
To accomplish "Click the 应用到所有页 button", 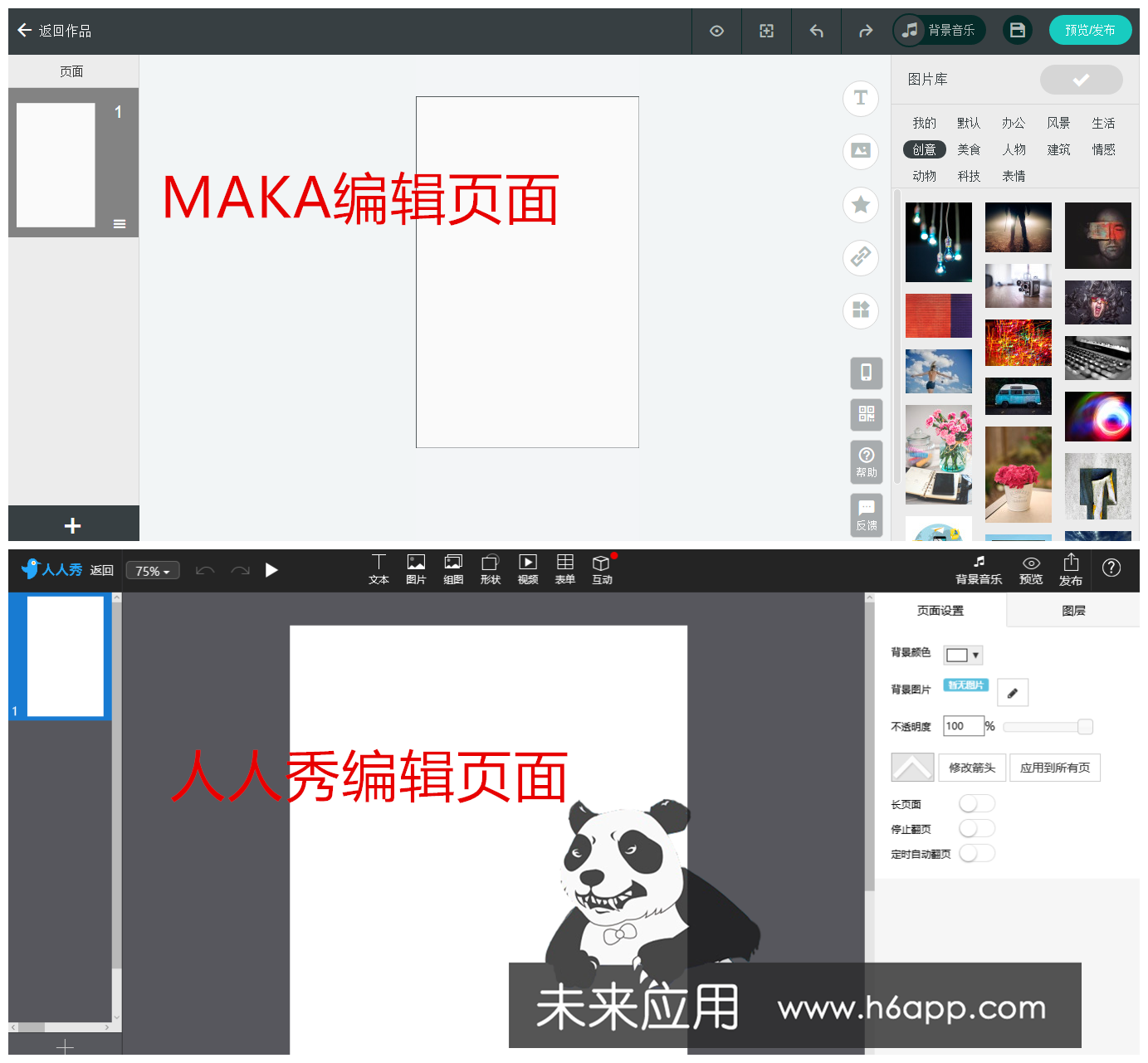I will pyautogui.click(x=1055, y=768).
